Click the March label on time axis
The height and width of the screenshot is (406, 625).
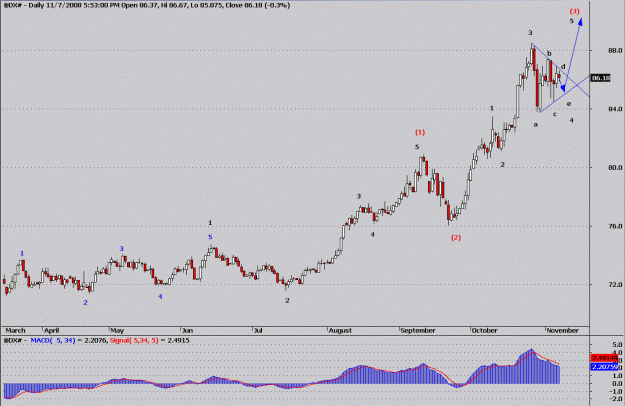coord(16,330)
